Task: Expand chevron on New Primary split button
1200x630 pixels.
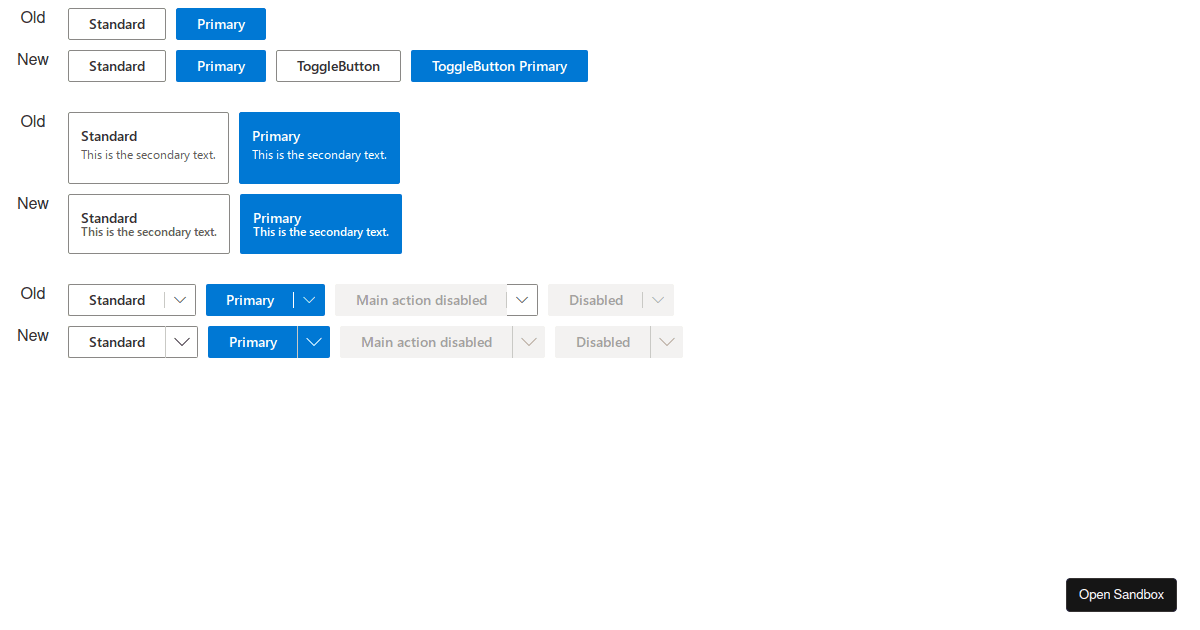Action: point(314,342)
